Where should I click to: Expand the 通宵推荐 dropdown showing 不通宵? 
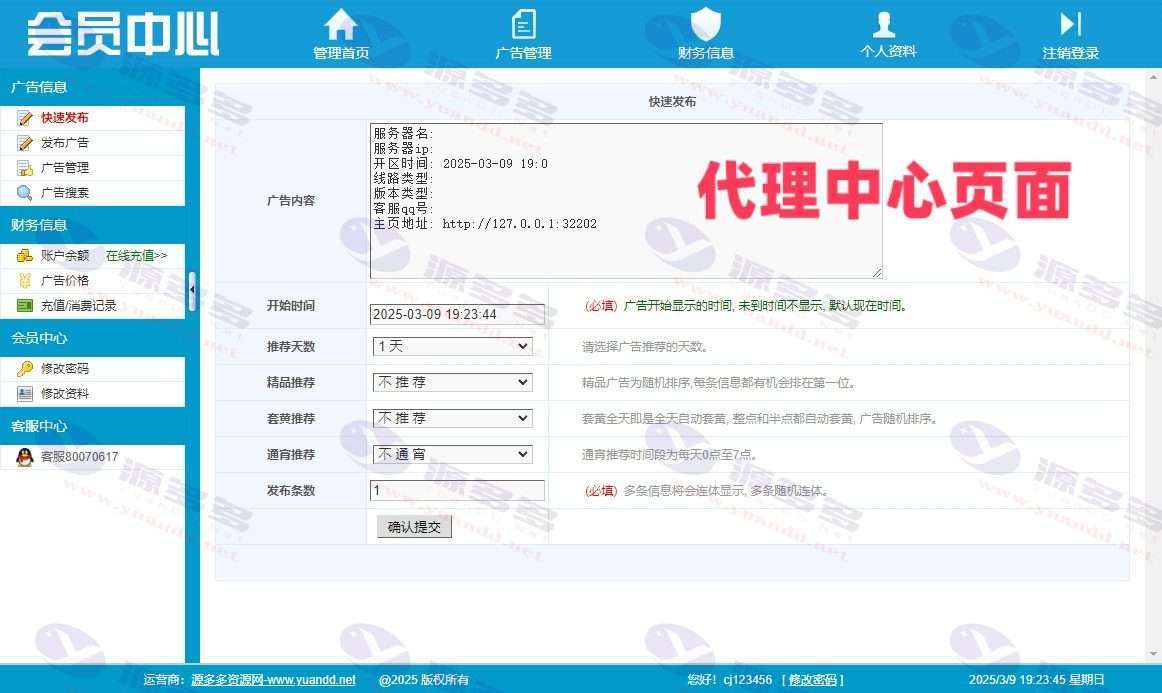coord(452,454)
